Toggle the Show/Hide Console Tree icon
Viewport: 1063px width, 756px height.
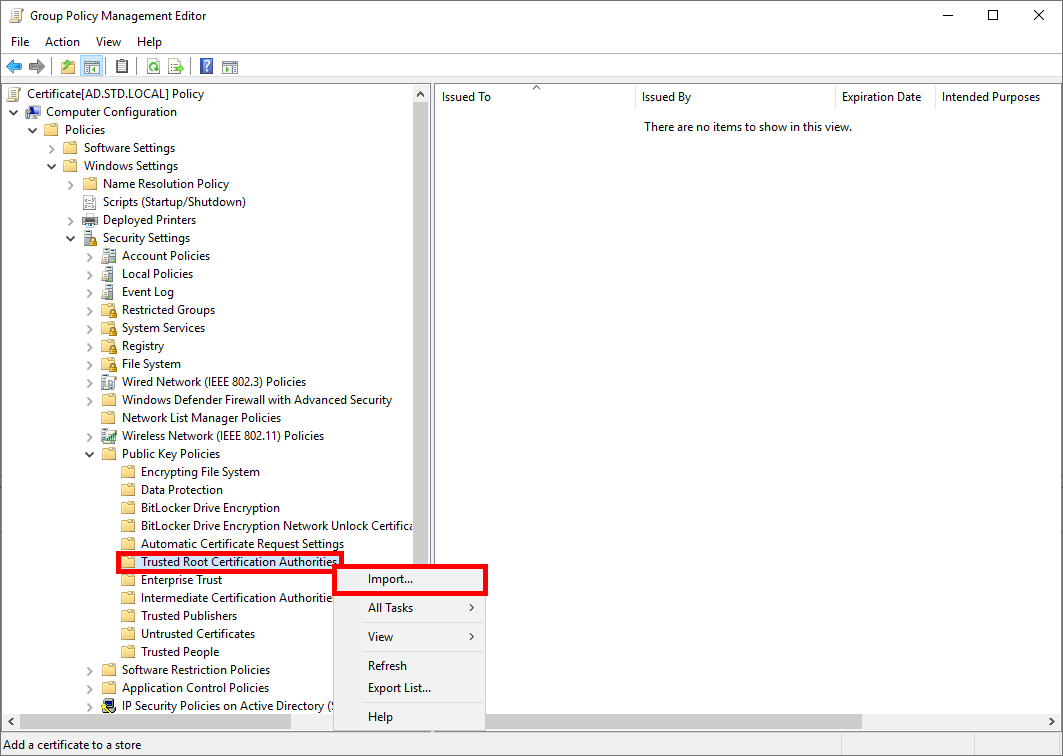(92, 67)
